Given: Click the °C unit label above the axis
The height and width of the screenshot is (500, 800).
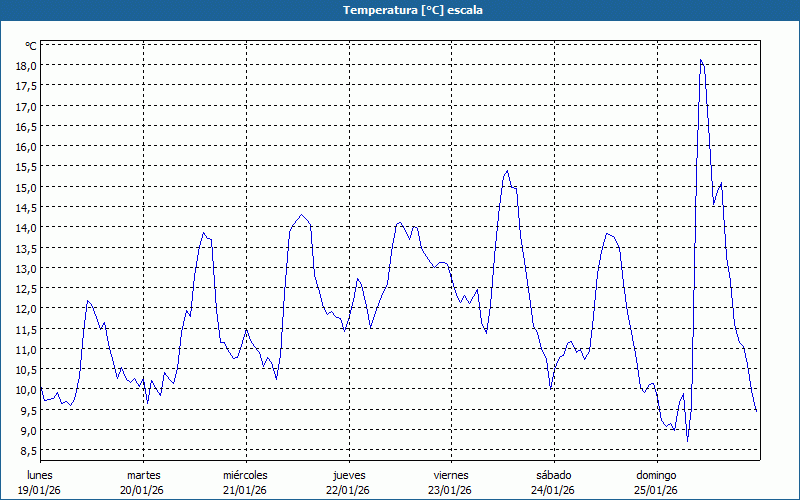Looking at the screenshot, I should click(x=31, y=46).
